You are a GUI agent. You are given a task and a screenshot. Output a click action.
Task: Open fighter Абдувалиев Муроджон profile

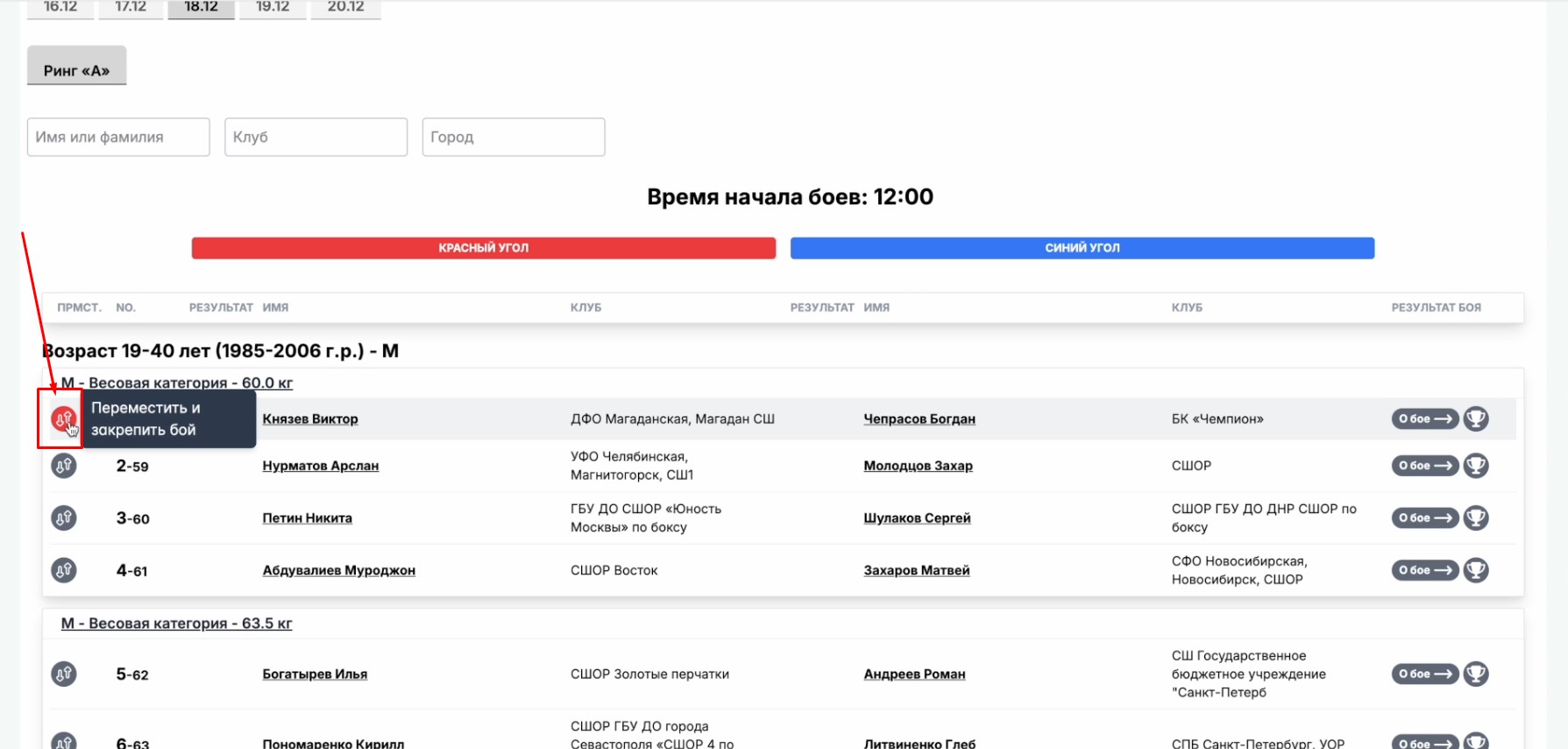click(x=339, y=570)
